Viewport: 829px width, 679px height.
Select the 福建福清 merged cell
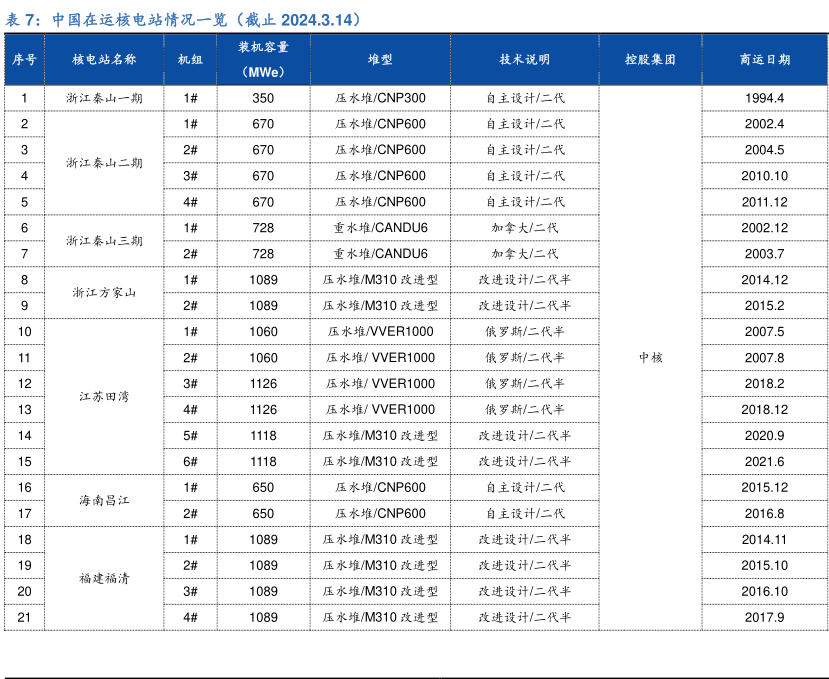coord(105,579)
